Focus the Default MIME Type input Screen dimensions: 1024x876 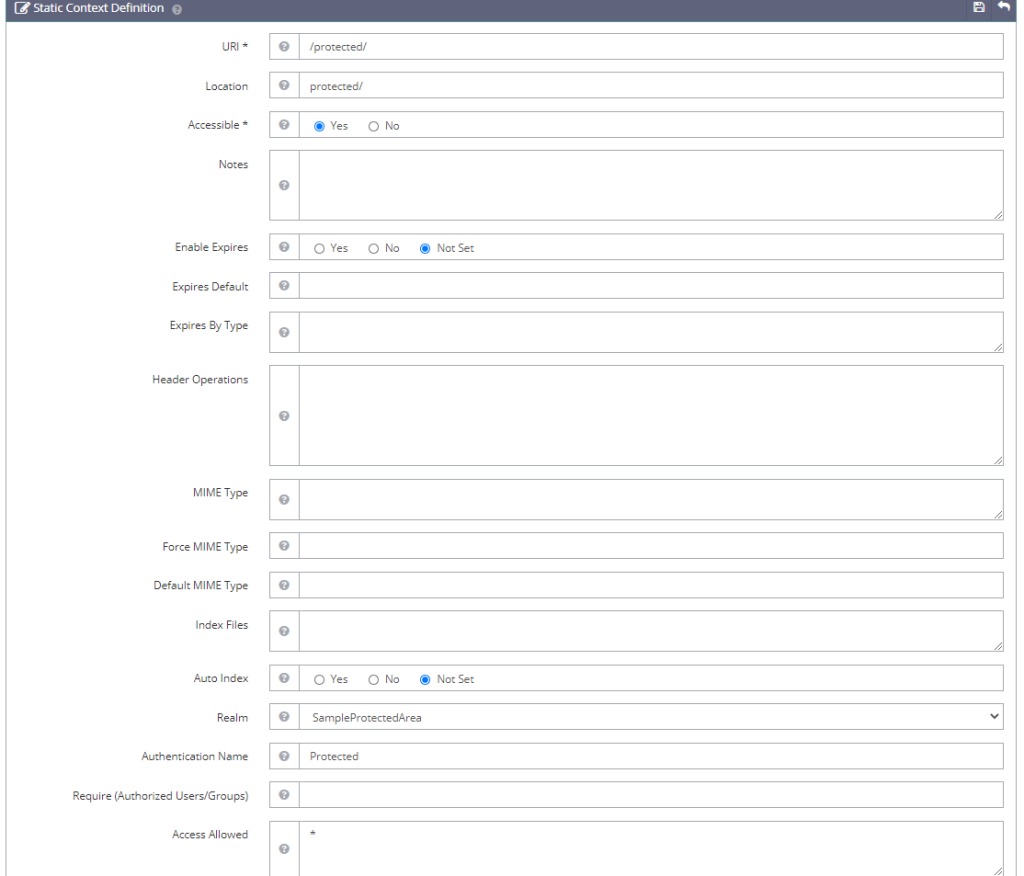point(650,585)
